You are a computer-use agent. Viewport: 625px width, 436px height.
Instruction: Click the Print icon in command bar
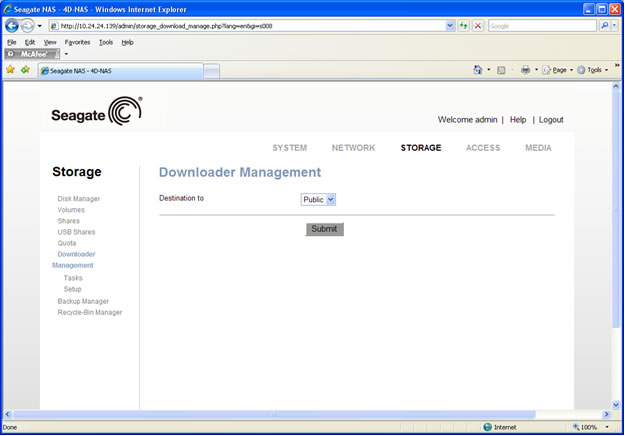point(525,70)
